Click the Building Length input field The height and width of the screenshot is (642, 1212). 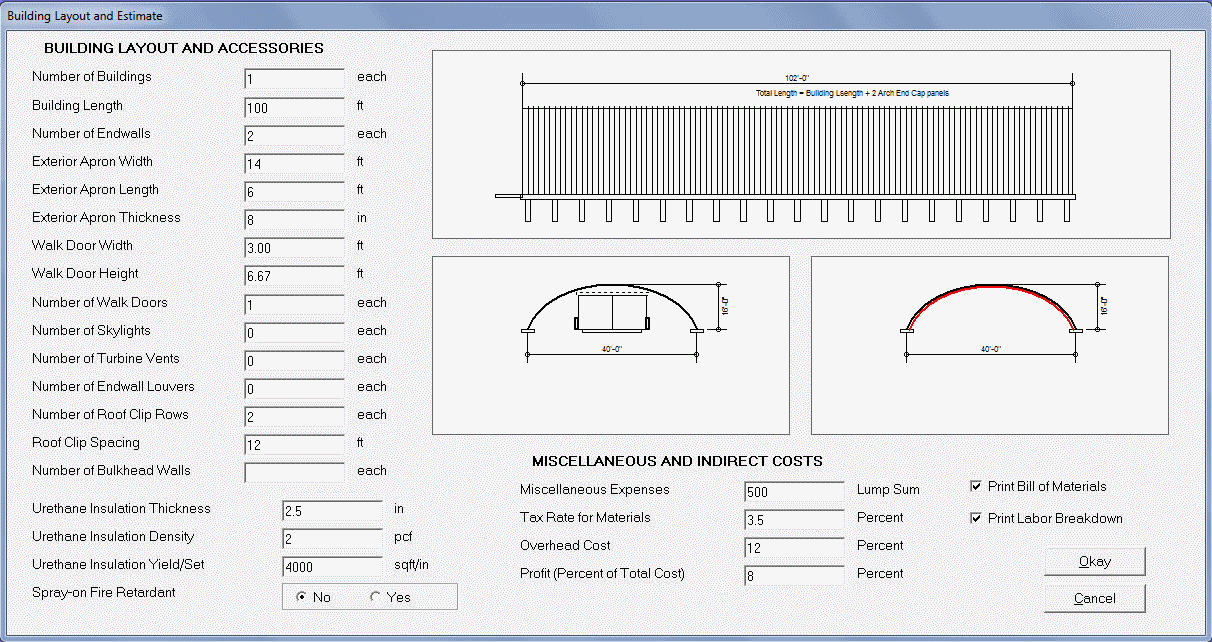(294, 107)
